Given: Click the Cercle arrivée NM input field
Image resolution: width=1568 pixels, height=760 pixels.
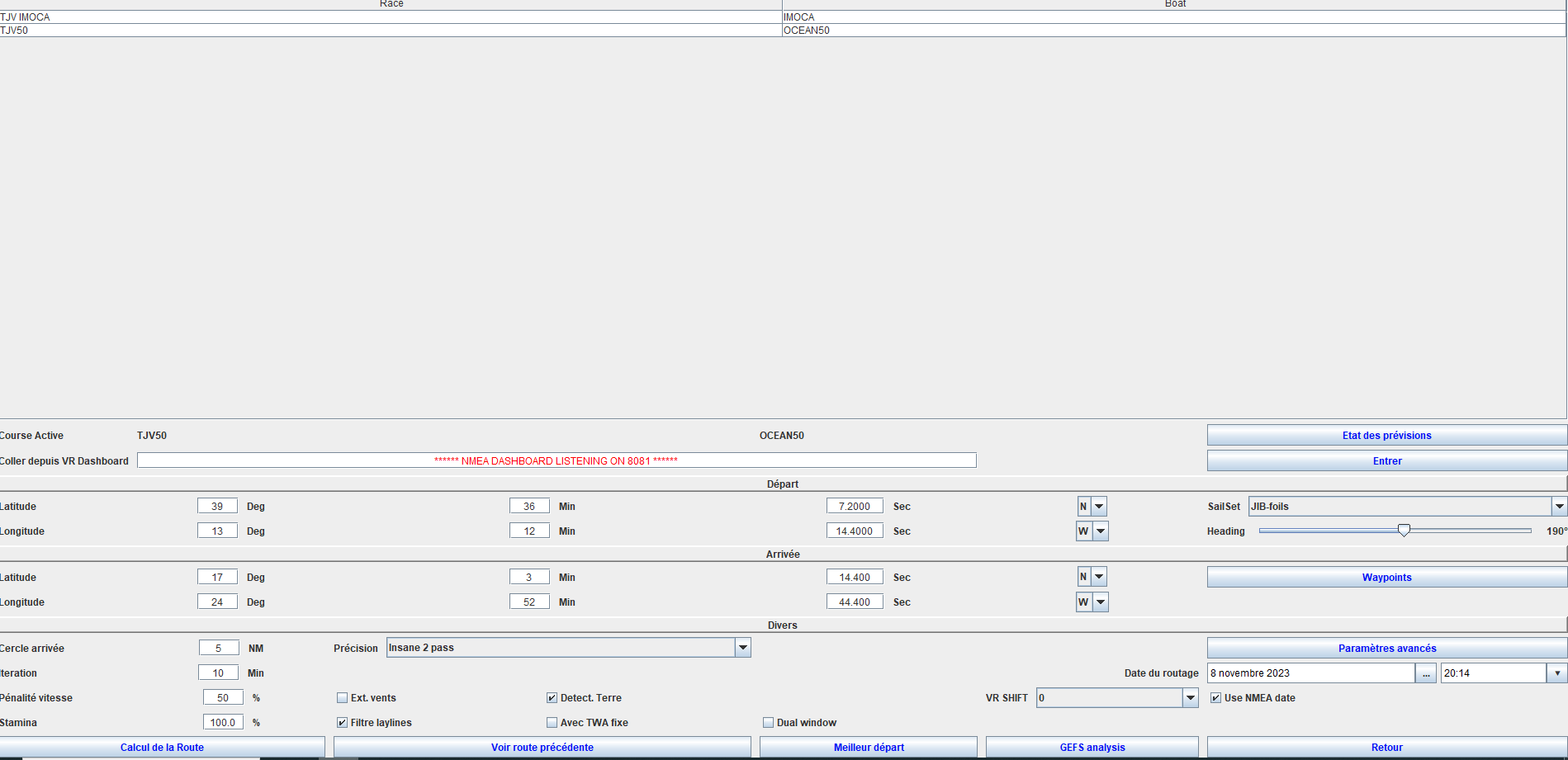Looking at the screenshot, I should (x=219, y=649).
